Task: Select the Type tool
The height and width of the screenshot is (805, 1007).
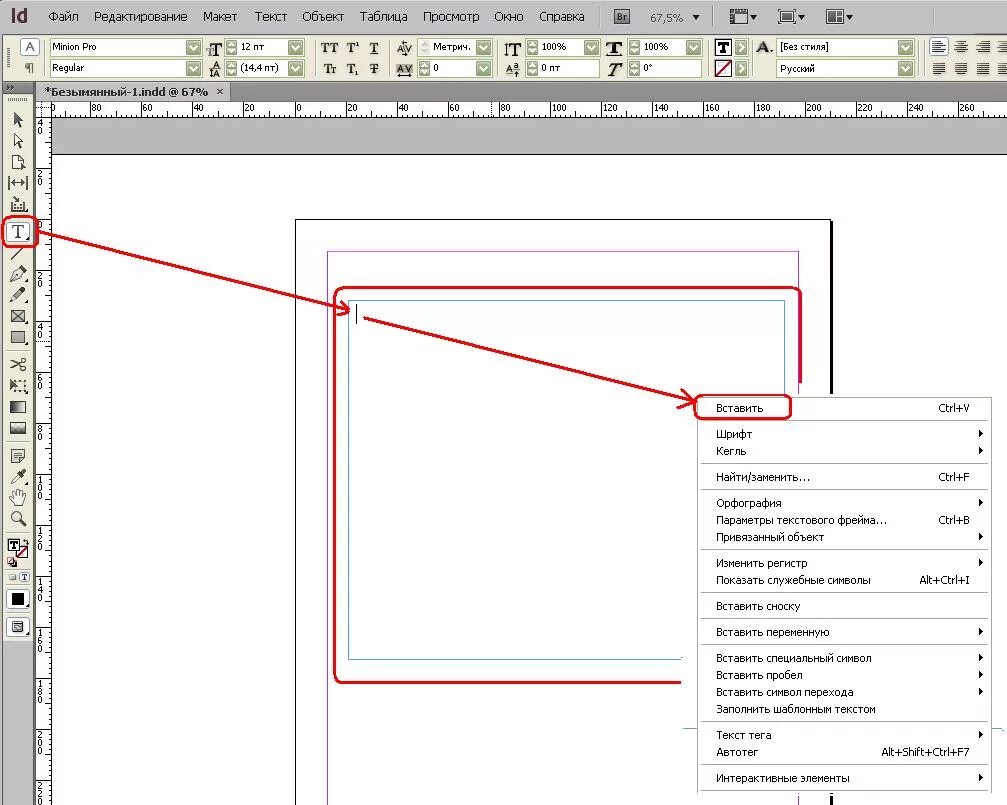Action: [18, 231]
